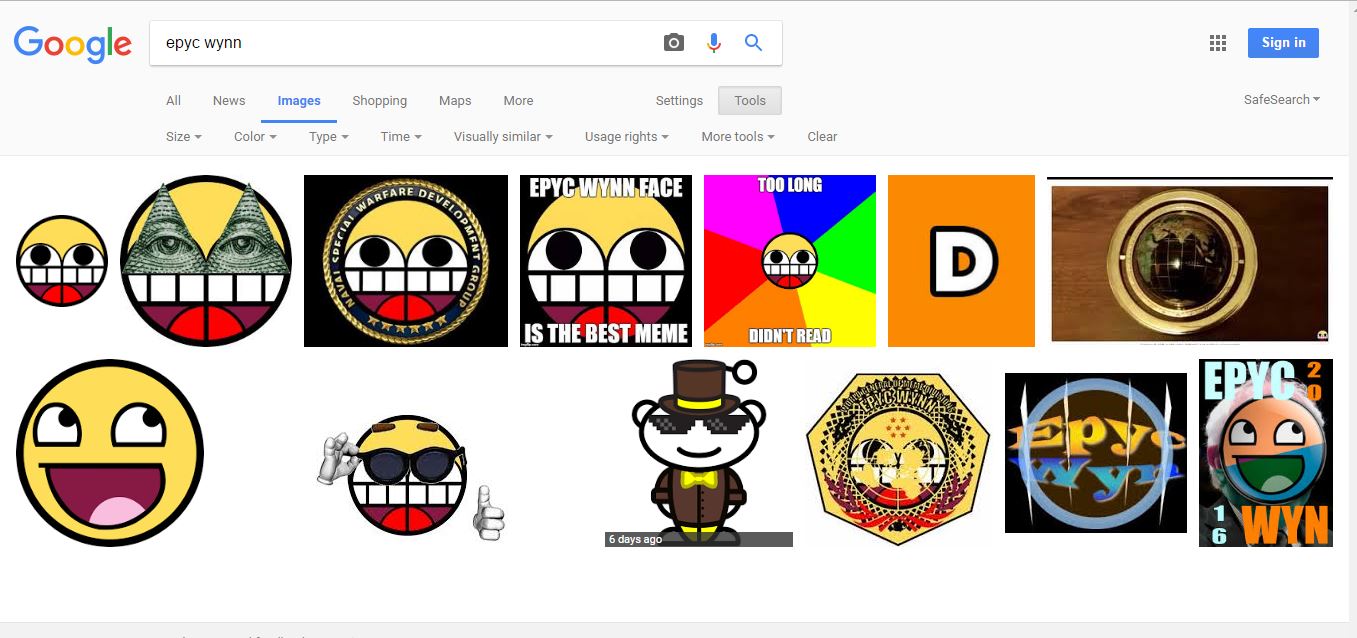Open the Too Long Didn't Read image

click(x=790, y=261)
